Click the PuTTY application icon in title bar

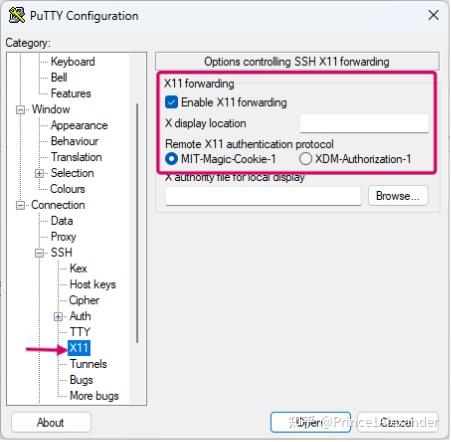[x=17, y=15]
